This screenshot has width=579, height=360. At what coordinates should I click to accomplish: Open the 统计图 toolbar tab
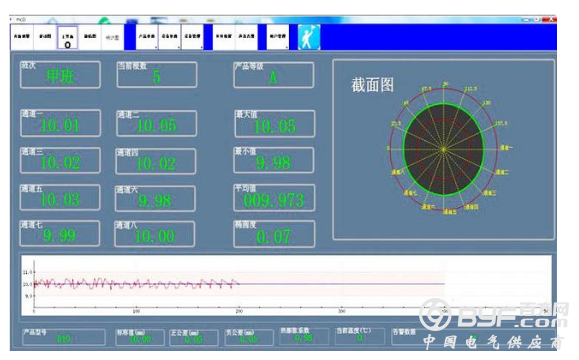(112, 37)
